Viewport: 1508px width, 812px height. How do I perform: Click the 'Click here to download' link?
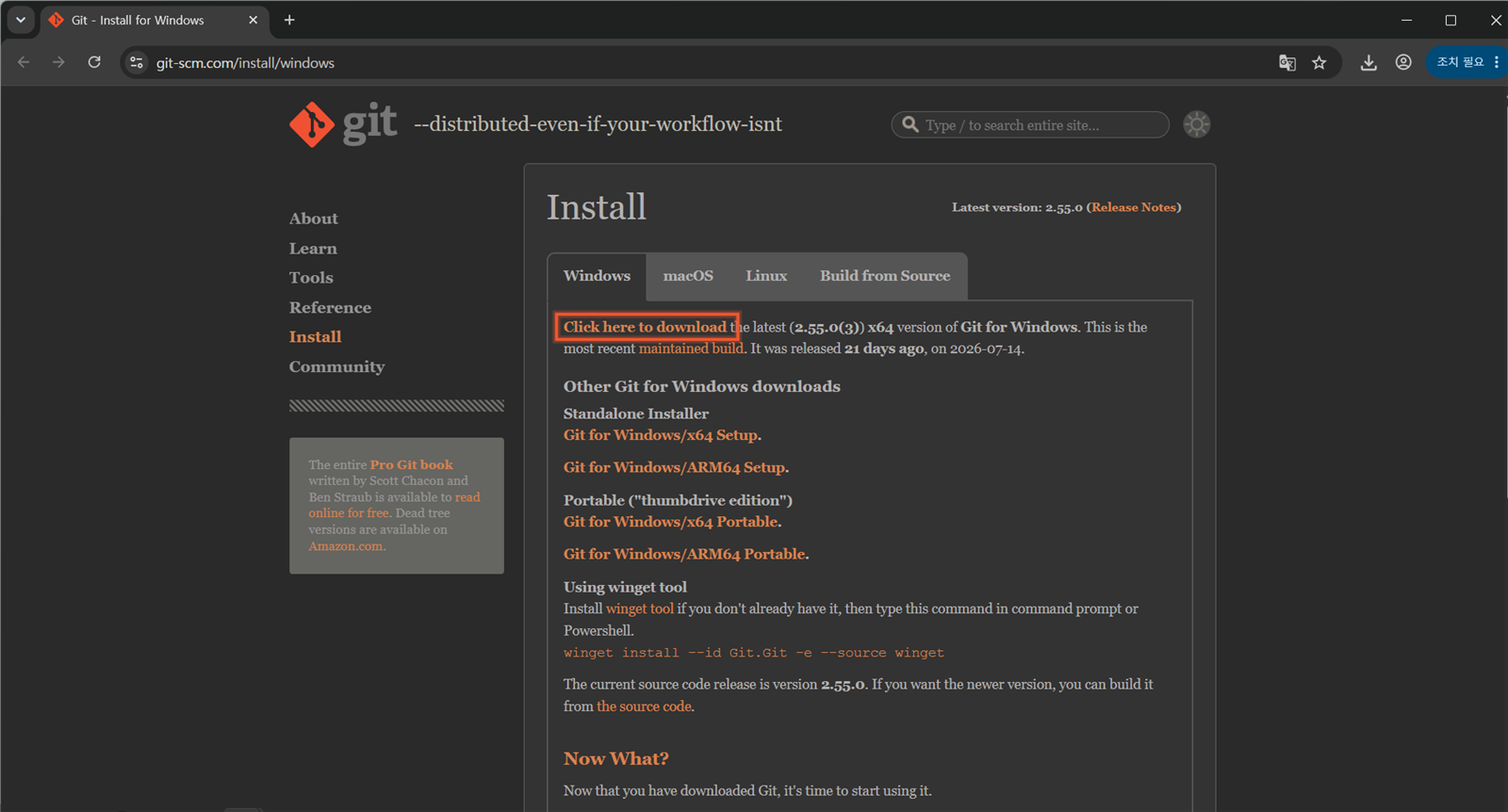646,327
